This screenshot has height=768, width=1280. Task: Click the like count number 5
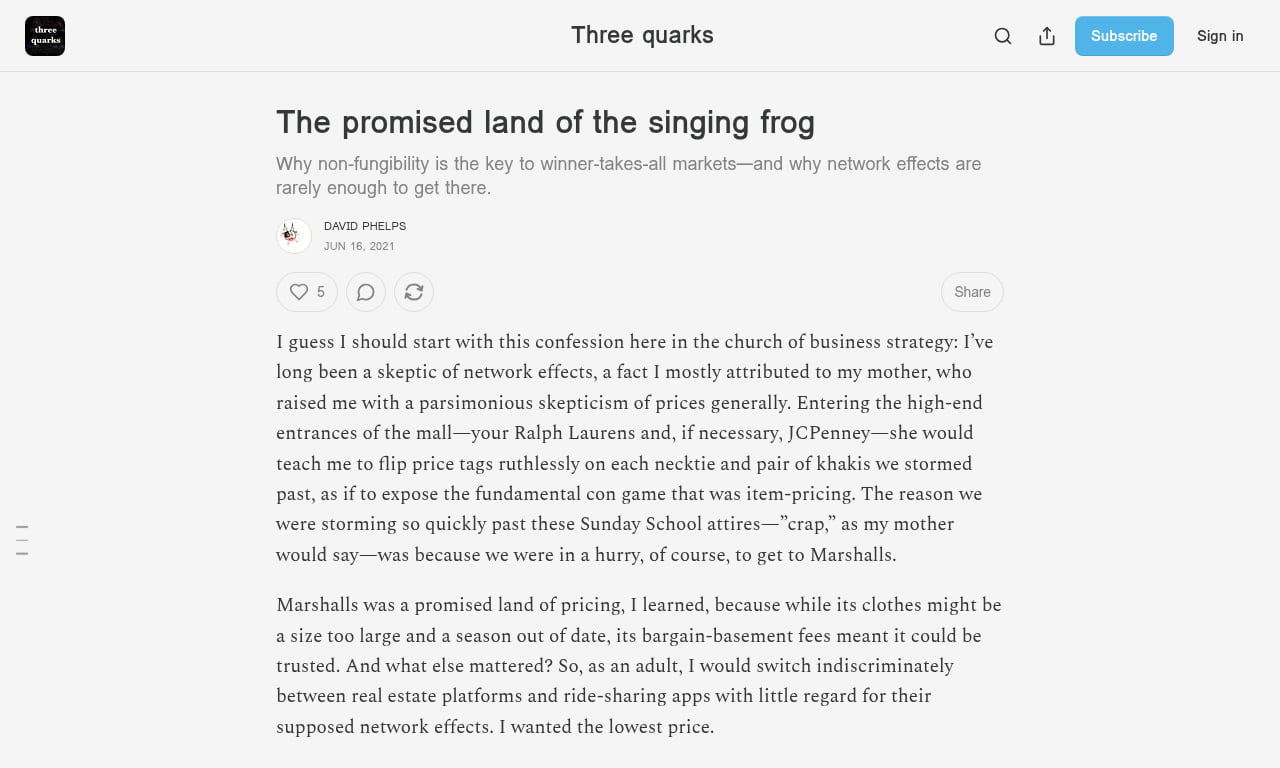(x=321, y=292)
